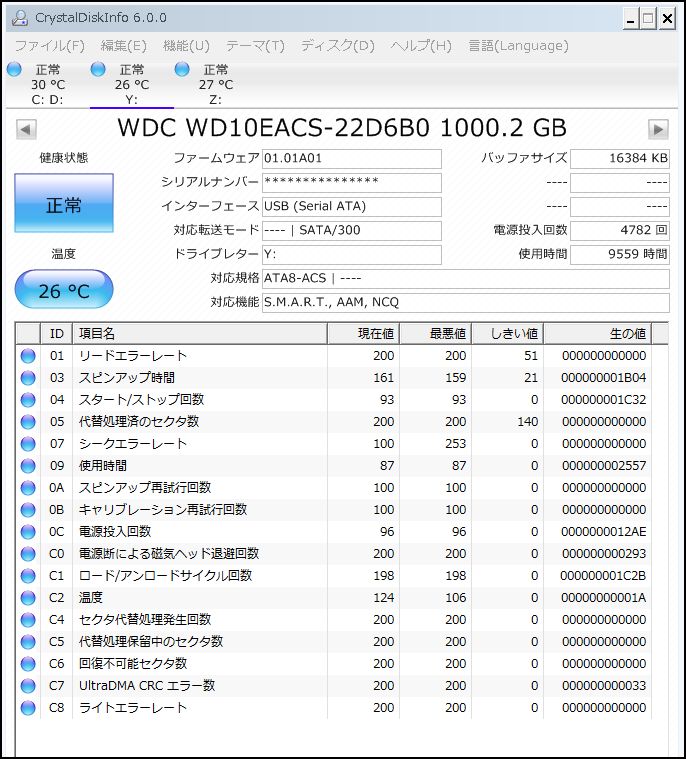Click the CrystalDiskInfo title bar icon
686x759 pixels.
[20, 18]
